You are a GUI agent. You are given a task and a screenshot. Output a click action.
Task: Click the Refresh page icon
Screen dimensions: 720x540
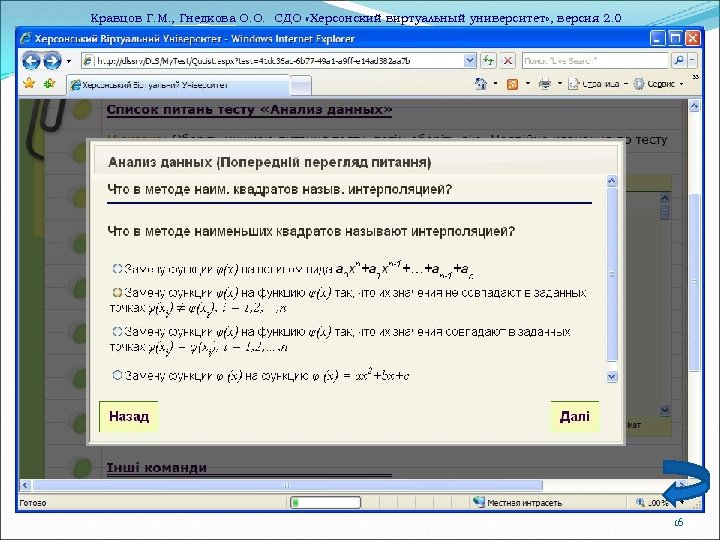tap(488, 61)
